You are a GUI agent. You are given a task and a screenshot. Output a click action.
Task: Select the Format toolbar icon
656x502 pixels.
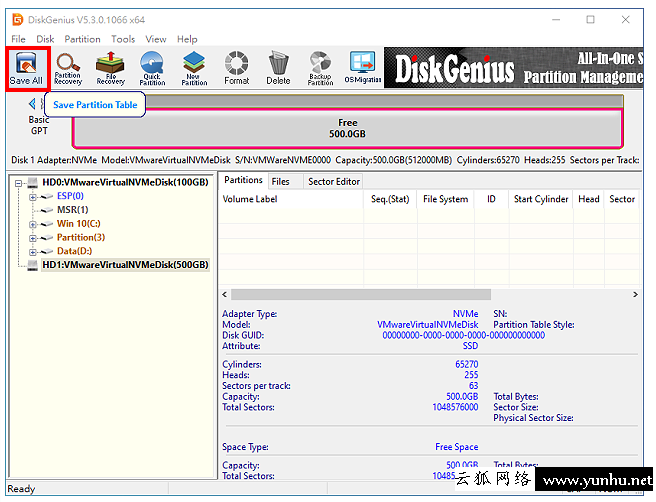click(x=236, y=68)
